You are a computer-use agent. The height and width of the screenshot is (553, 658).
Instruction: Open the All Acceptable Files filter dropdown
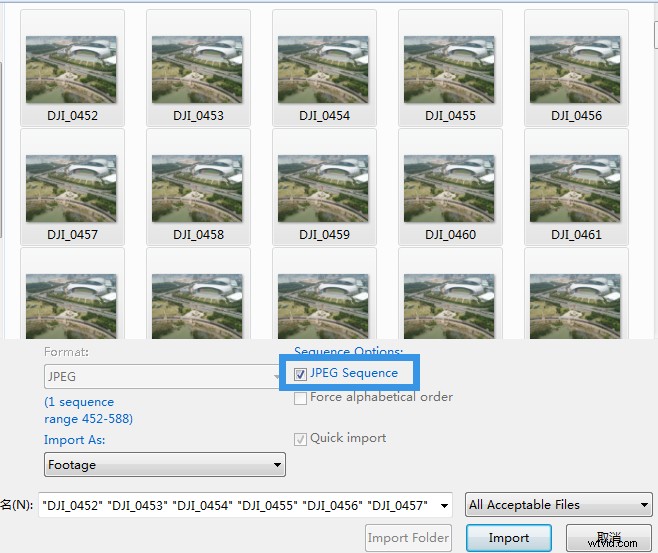[559, 505]
